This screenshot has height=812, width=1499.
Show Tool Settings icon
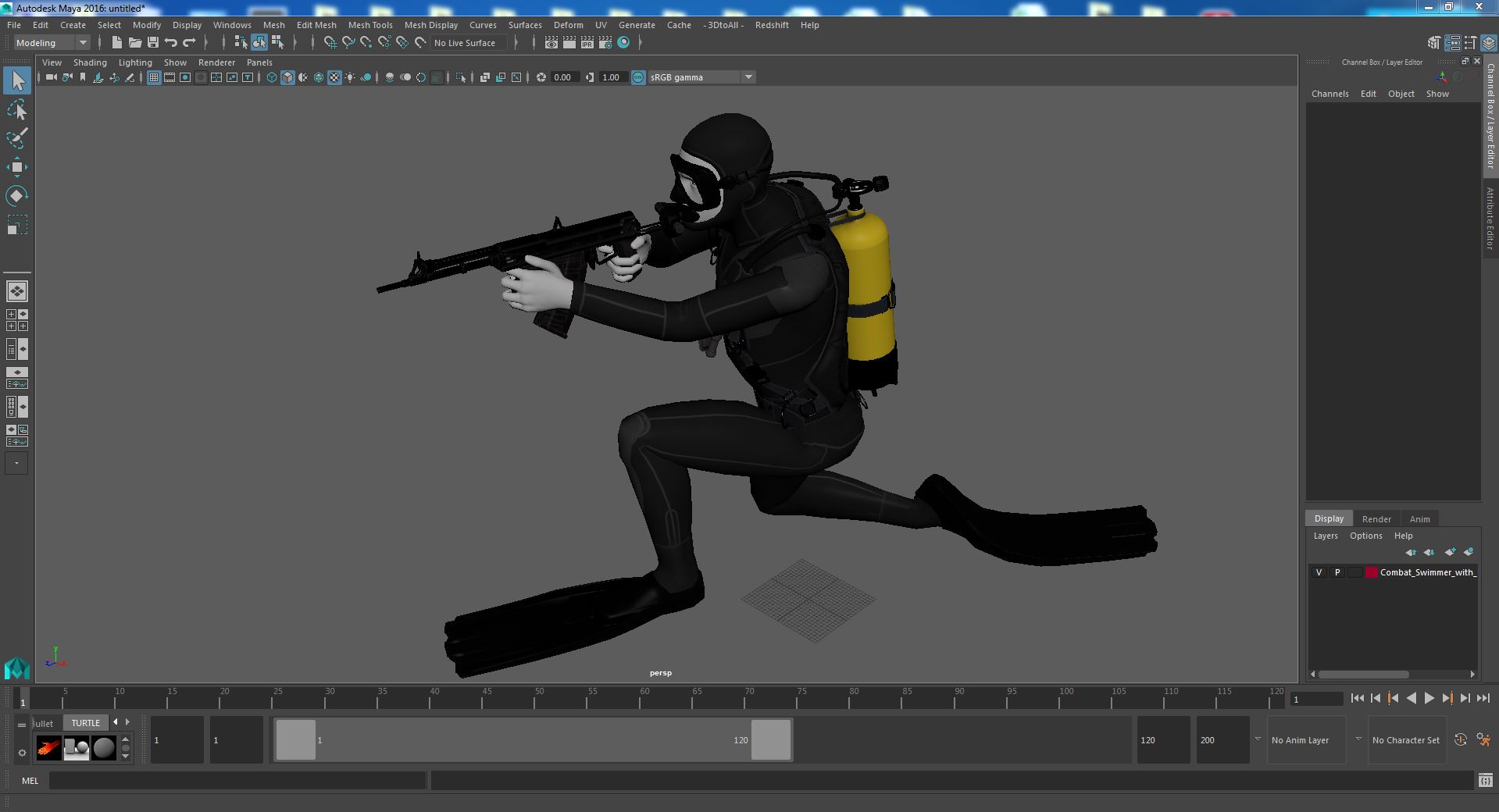click(1470, 43)
